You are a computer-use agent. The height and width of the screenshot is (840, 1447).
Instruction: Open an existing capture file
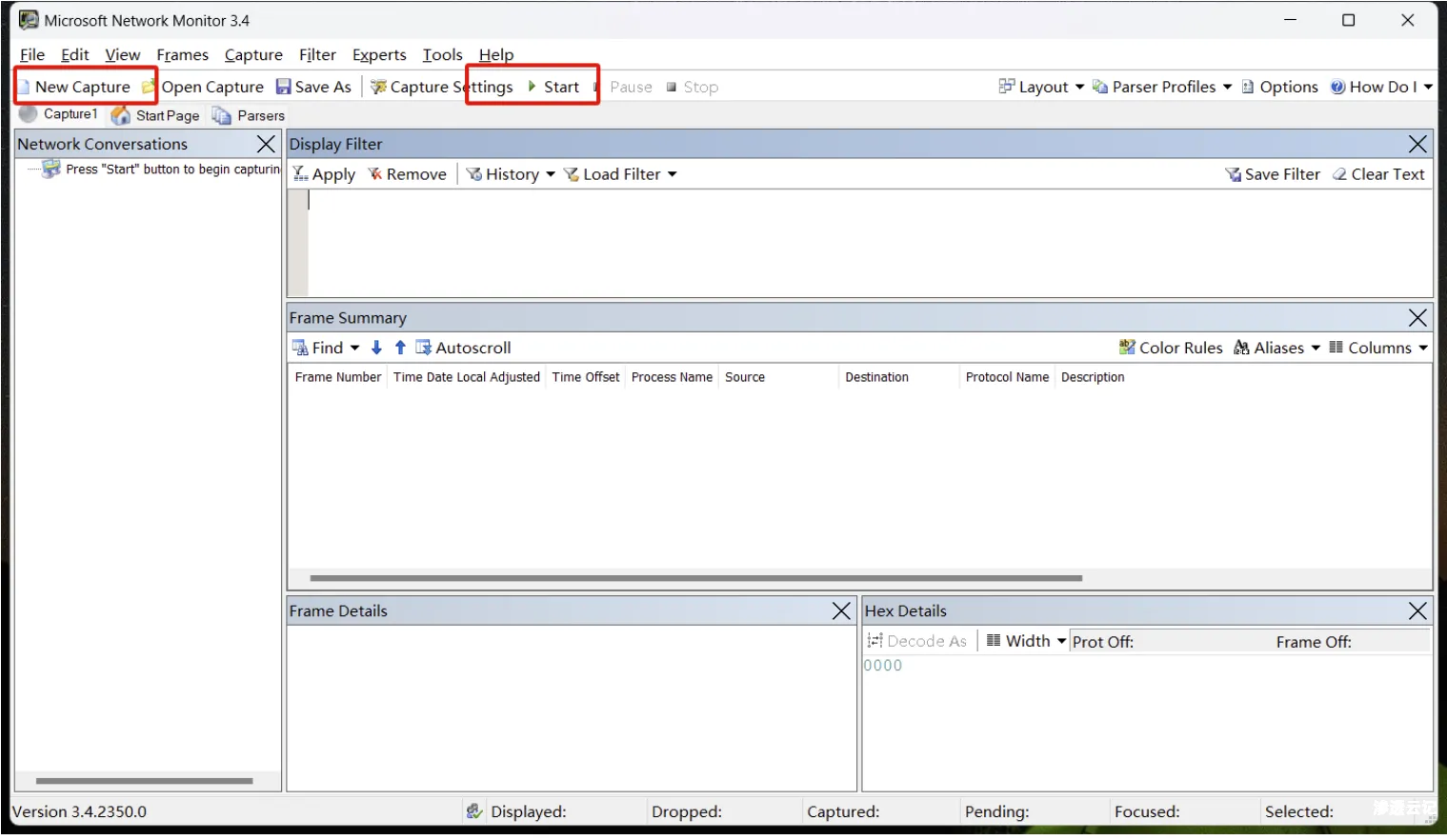click(x=211, y=87)
